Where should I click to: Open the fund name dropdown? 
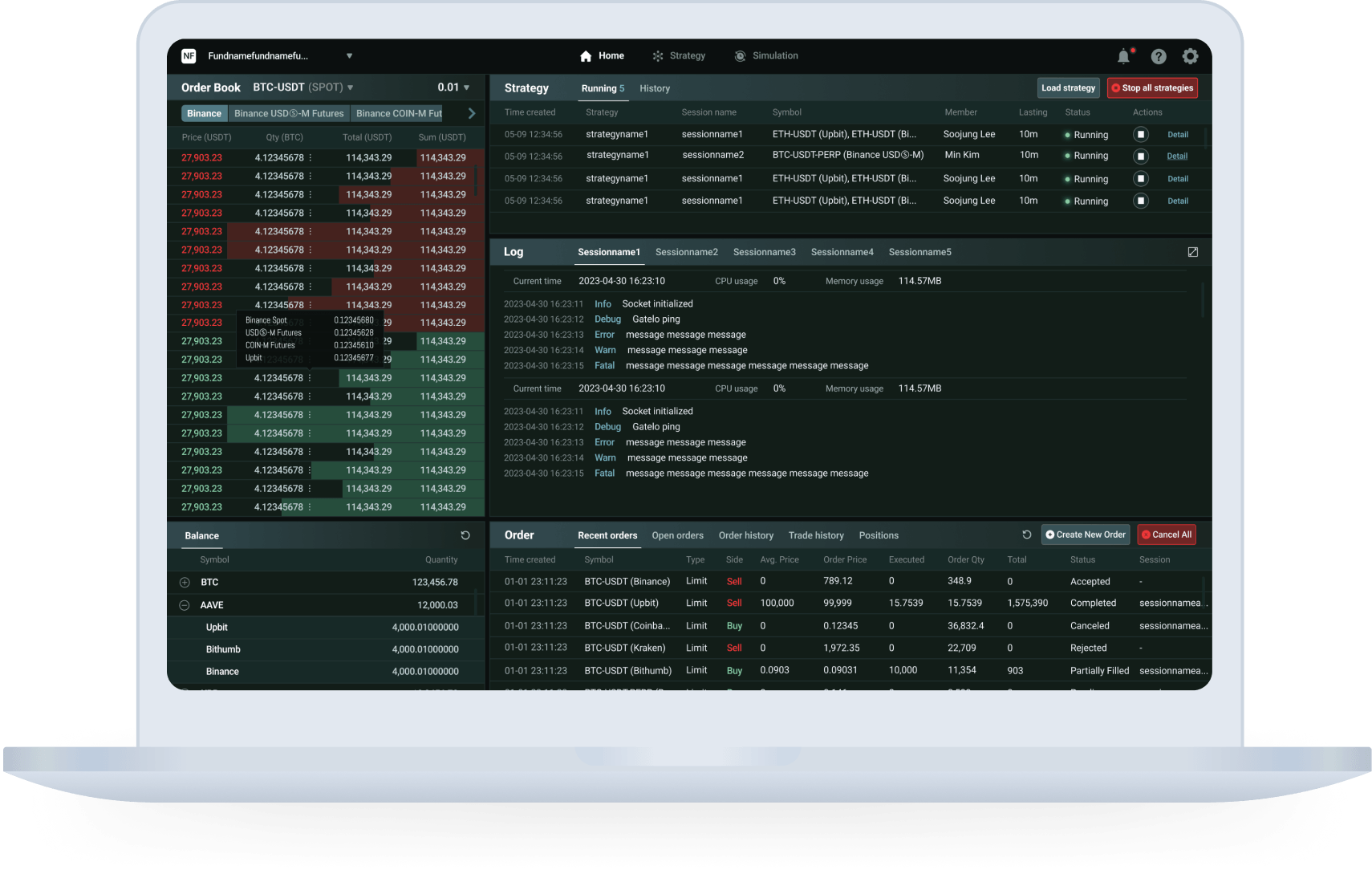pyautogui.click(x=349, y=55)
